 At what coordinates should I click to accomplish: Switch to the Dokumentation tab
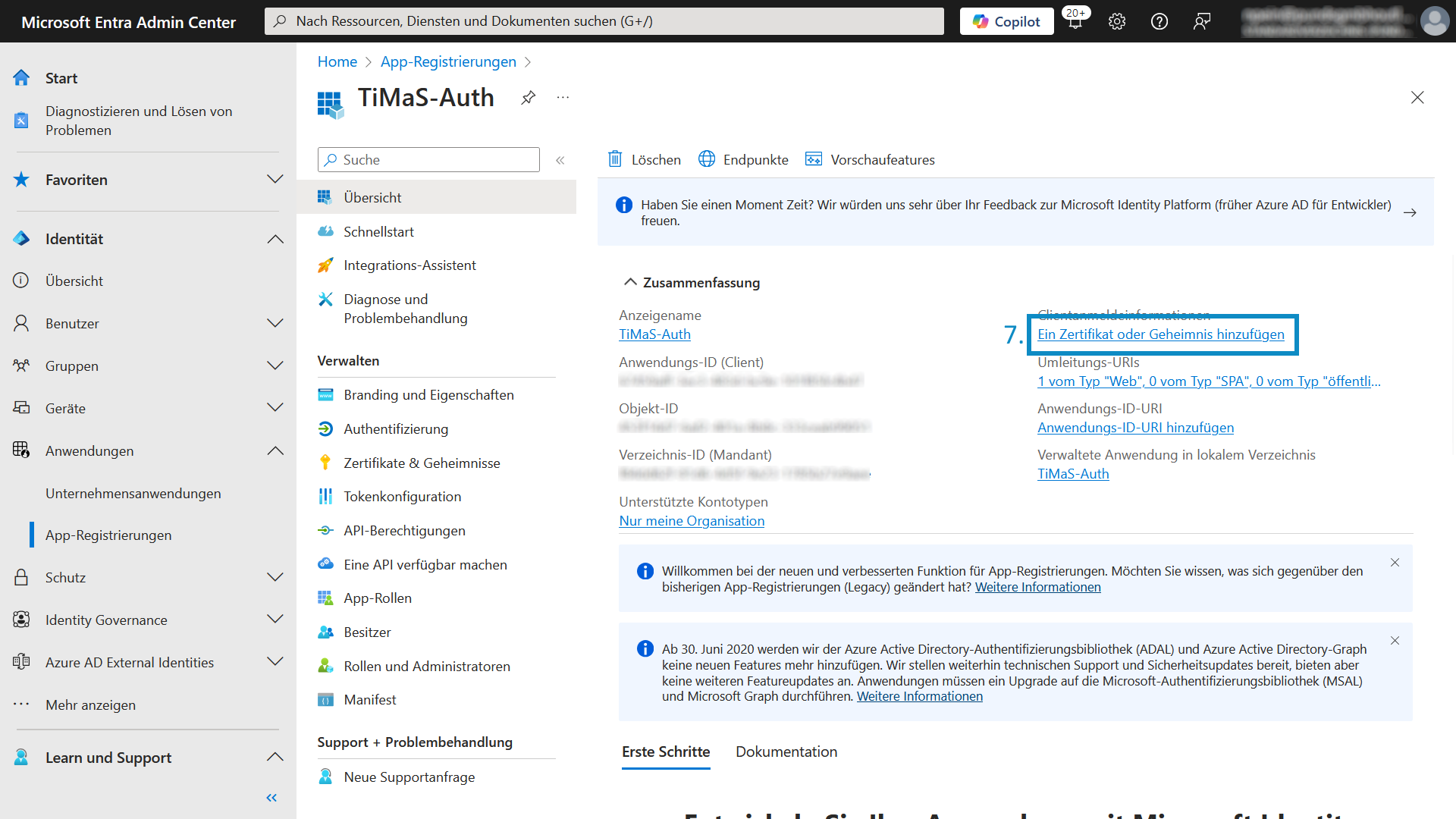[x=786, y=752]
